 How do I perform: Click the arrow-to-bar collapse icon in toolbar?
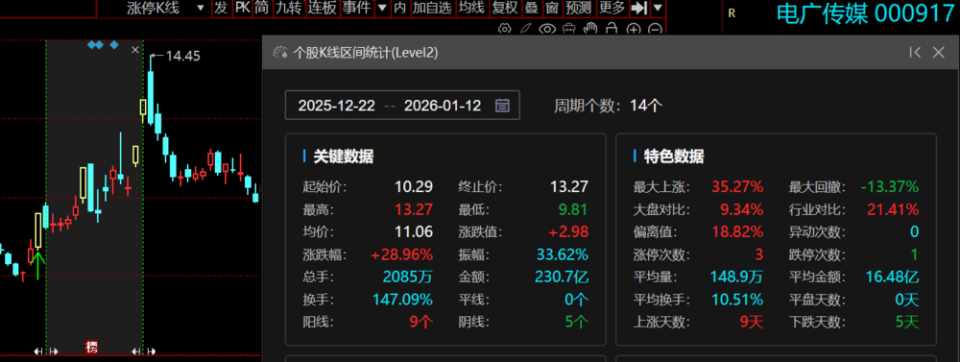639,8
